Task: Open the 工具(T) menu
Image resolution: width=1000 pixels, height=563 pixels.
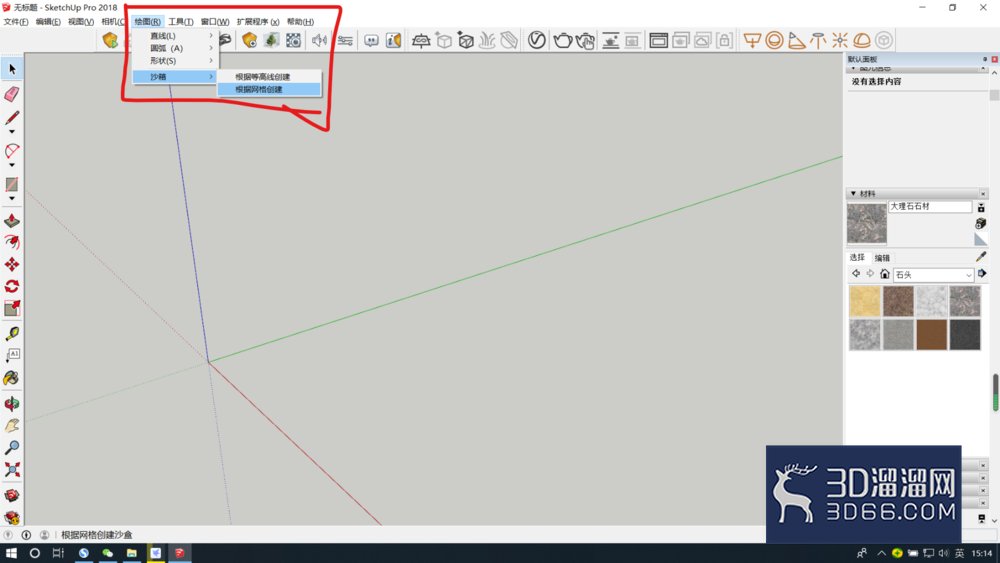Action: [x=180, y=22]
